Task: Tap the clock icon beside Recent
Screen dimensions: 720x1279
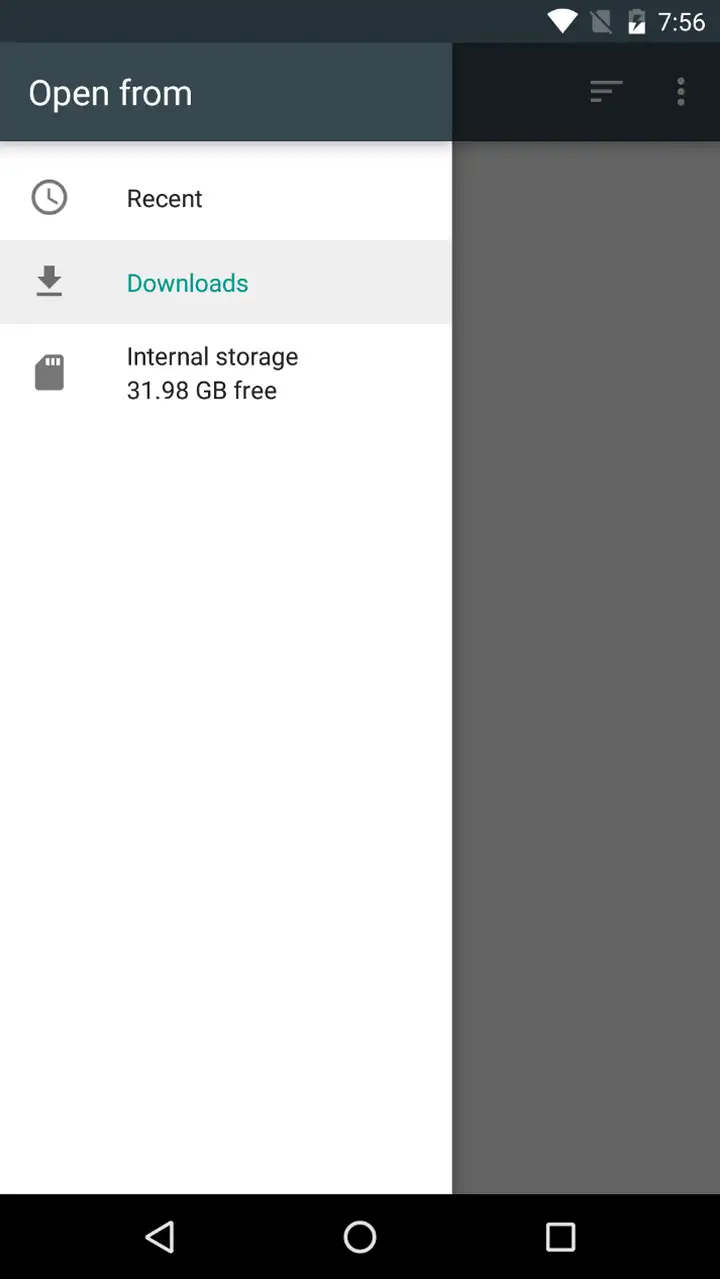Action: [49, 198]
